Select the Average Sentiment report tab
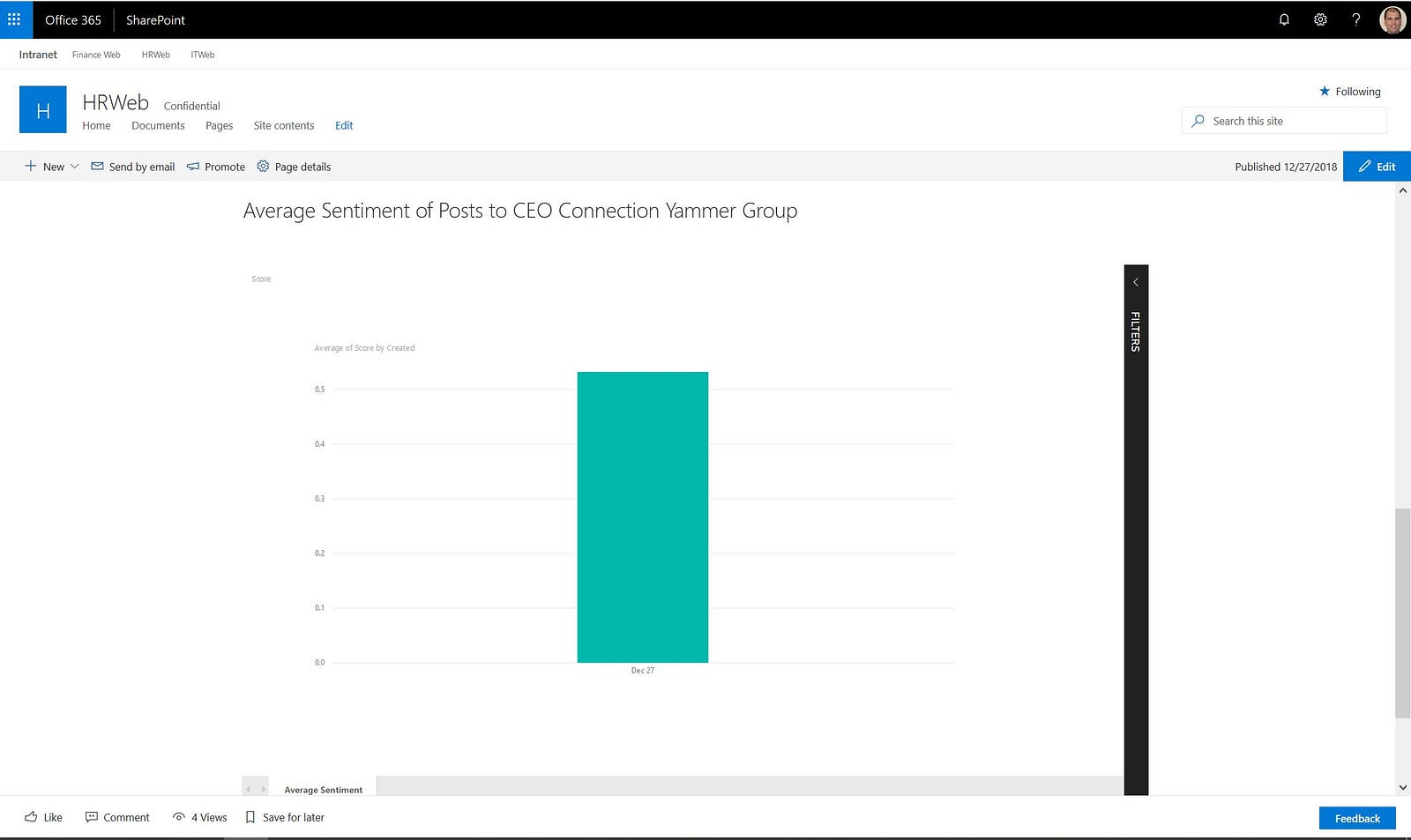Viewport: 1411px width, 840px height. [x=323, y=790]
